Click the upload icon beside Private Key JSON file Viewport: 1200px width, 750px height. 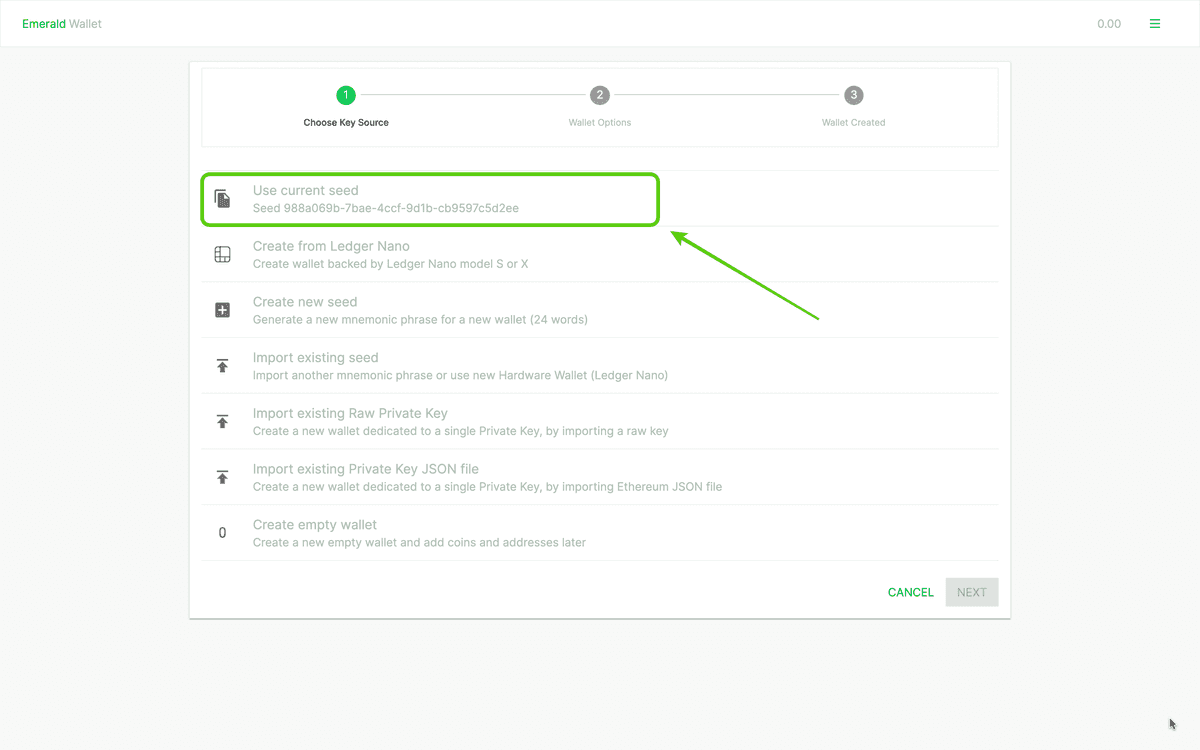pyautogui.click(x=222, y=477)
